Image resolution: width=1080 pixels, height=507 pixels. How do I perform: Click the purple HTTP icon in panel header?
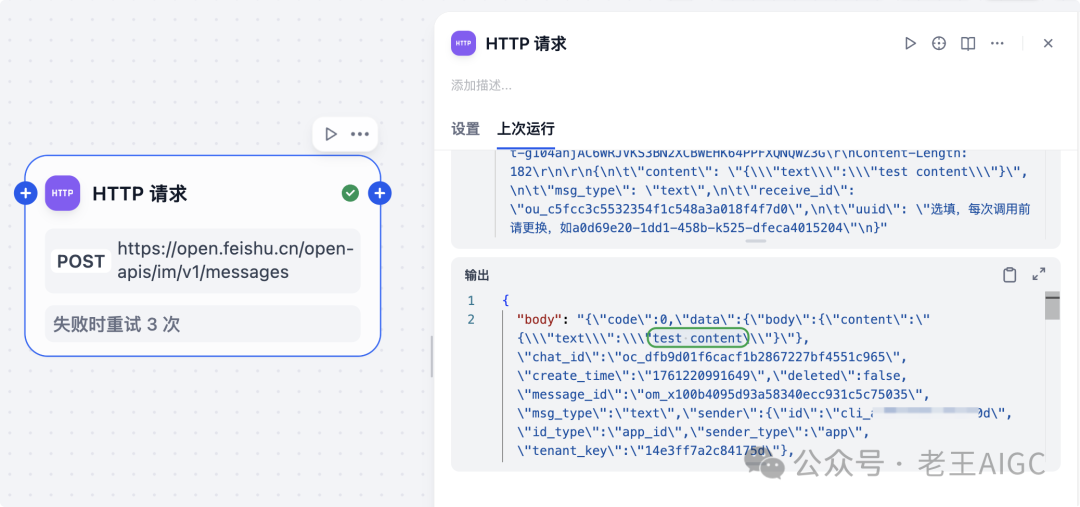pos(464,43)
